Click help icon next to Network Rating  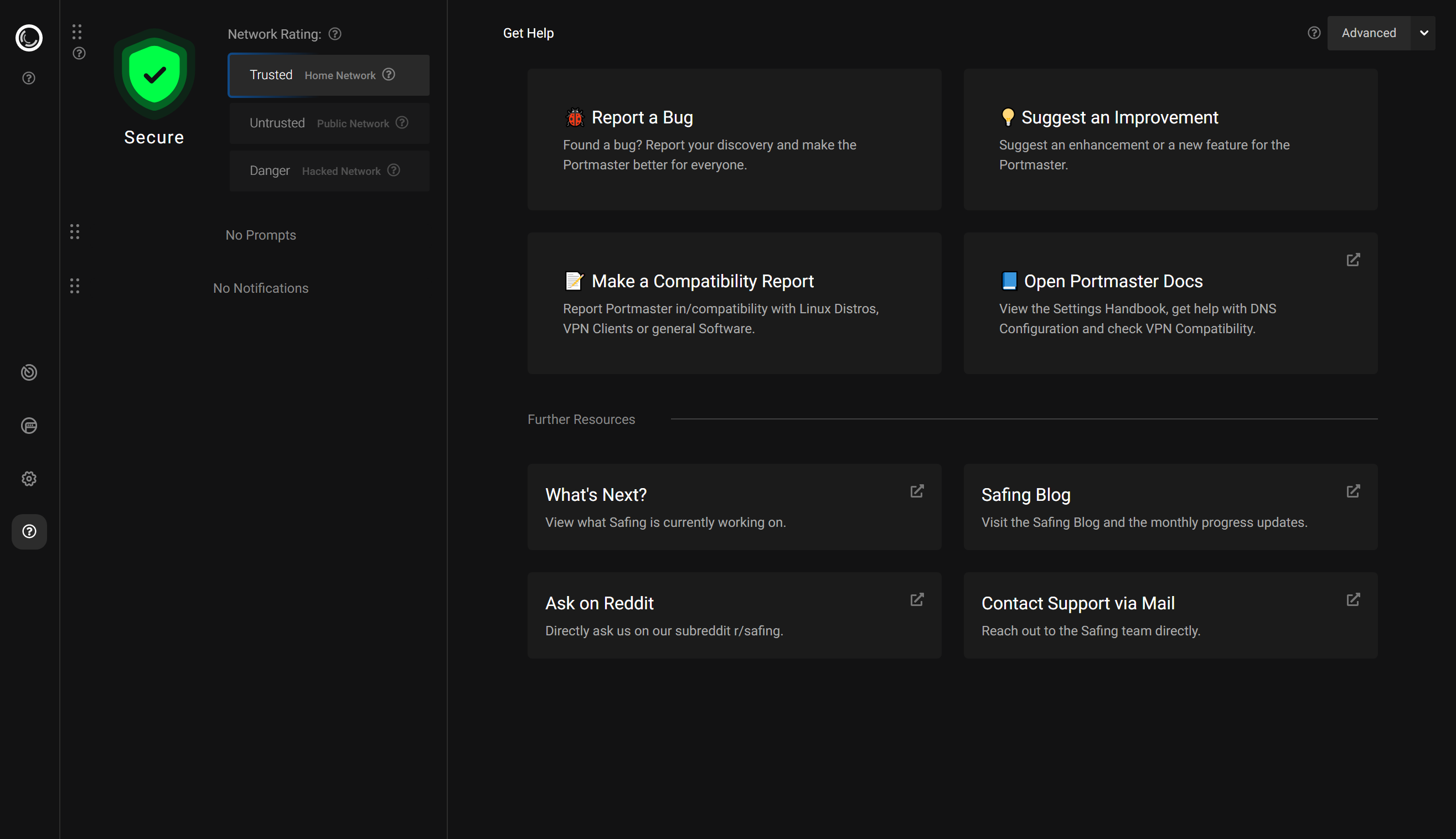335,34
